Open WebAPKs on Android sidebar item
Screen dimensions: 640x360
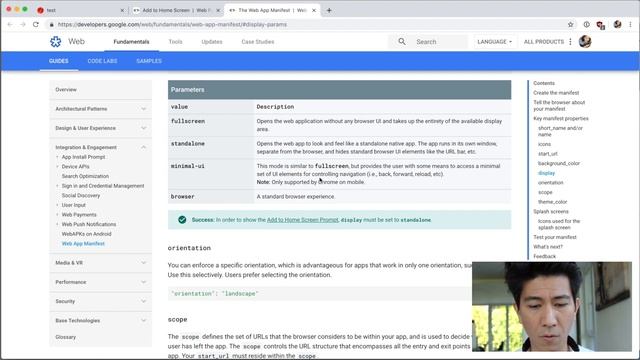click(87, 234)
